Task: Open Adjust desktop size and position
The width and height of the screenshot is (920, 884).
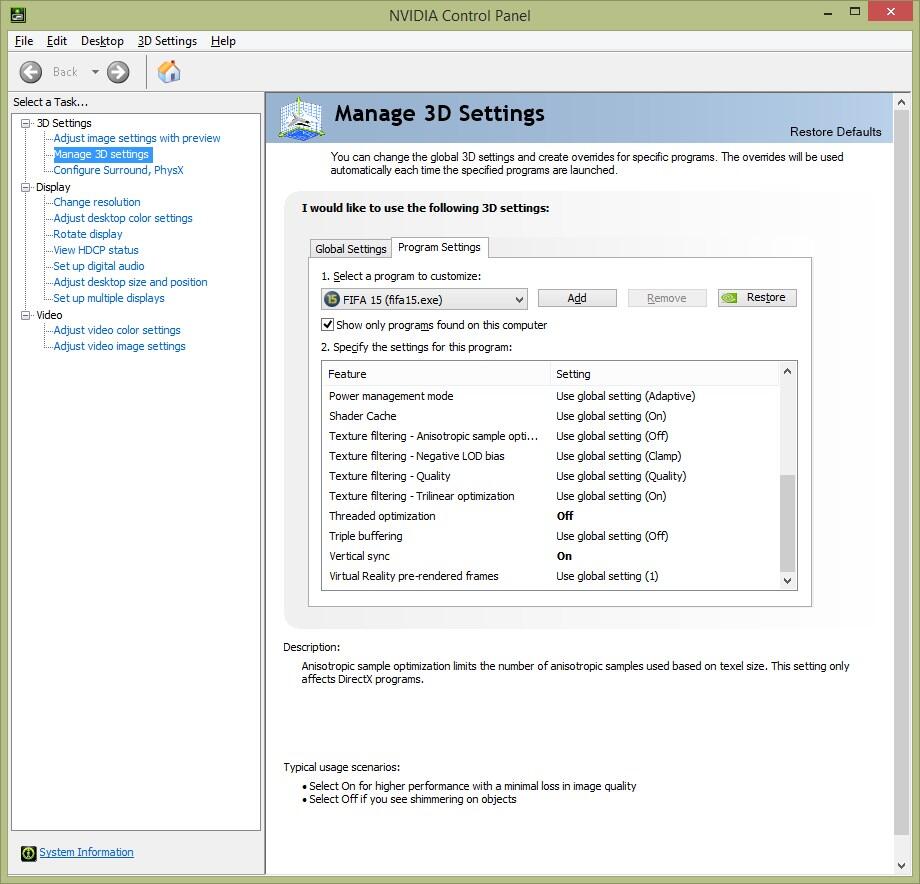Action: [130, 282]
